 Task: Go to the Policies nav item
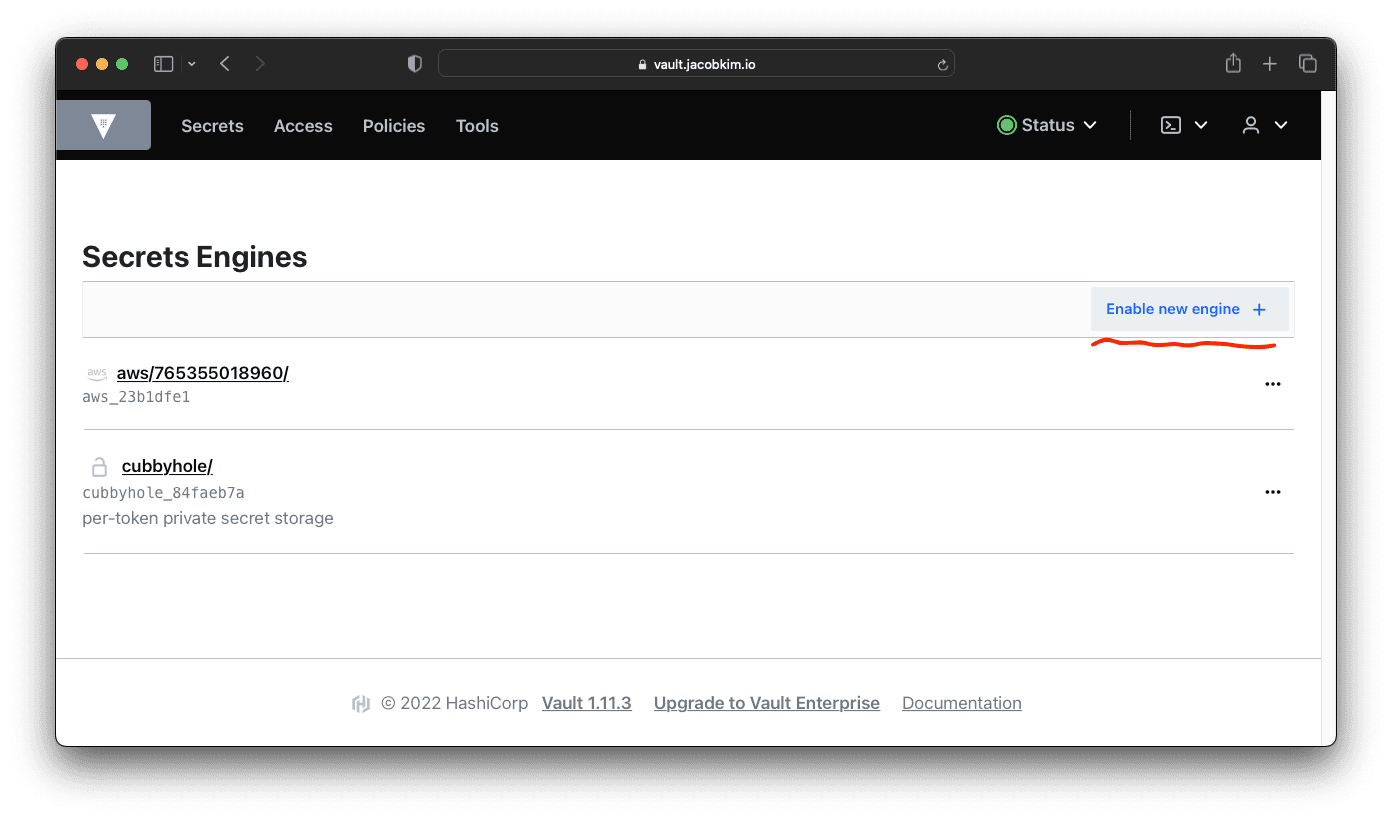[x=393, y=126]
